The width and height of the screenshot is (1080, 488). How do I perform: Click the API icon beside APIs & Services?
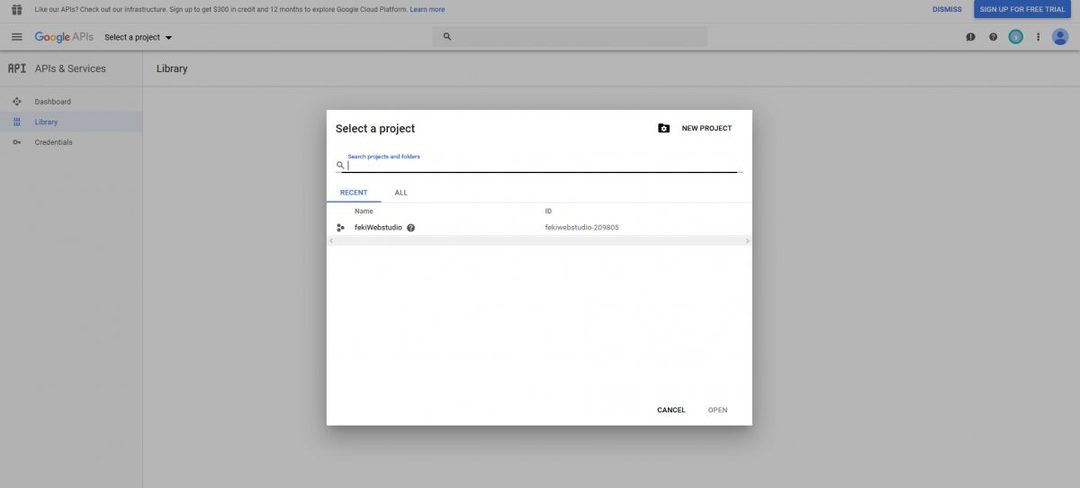[17, 69]
